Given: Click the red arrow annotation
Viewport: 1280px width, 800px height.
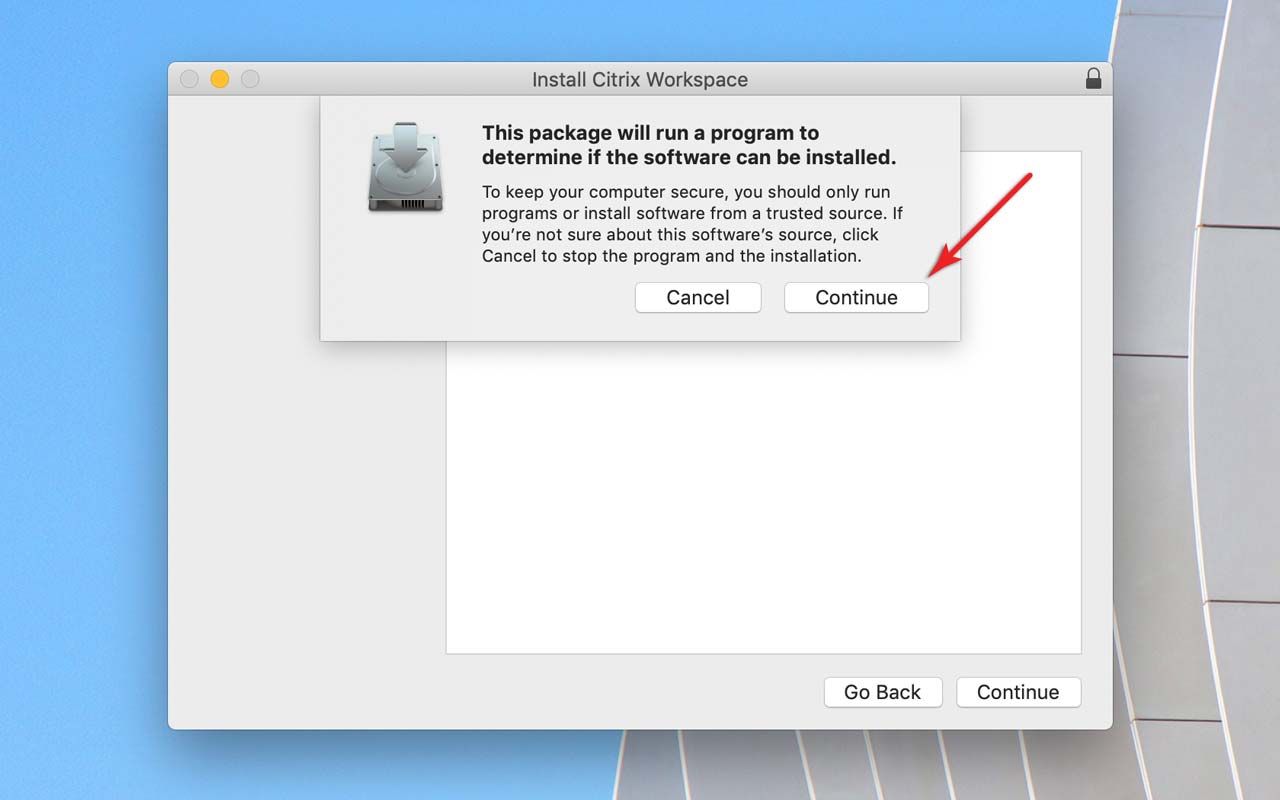Looking at the screenshot, I should click(979, 226).
